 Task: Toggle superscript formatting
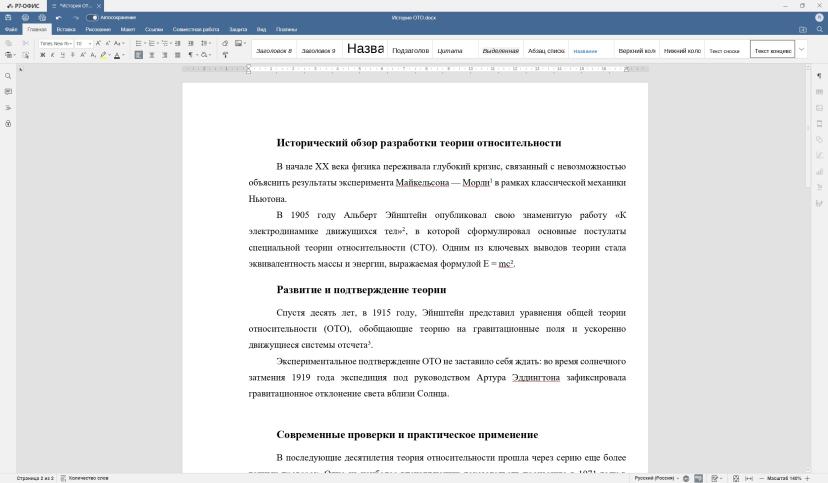(x=83, y=55)
